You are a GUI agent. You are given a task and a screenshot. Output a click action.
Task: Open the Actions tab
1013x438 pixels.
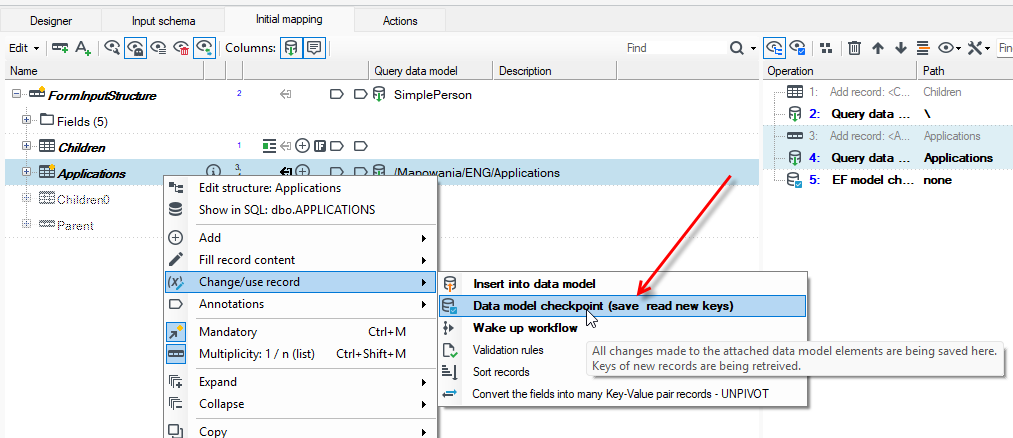pyautogui.click(x=400, y=21)
